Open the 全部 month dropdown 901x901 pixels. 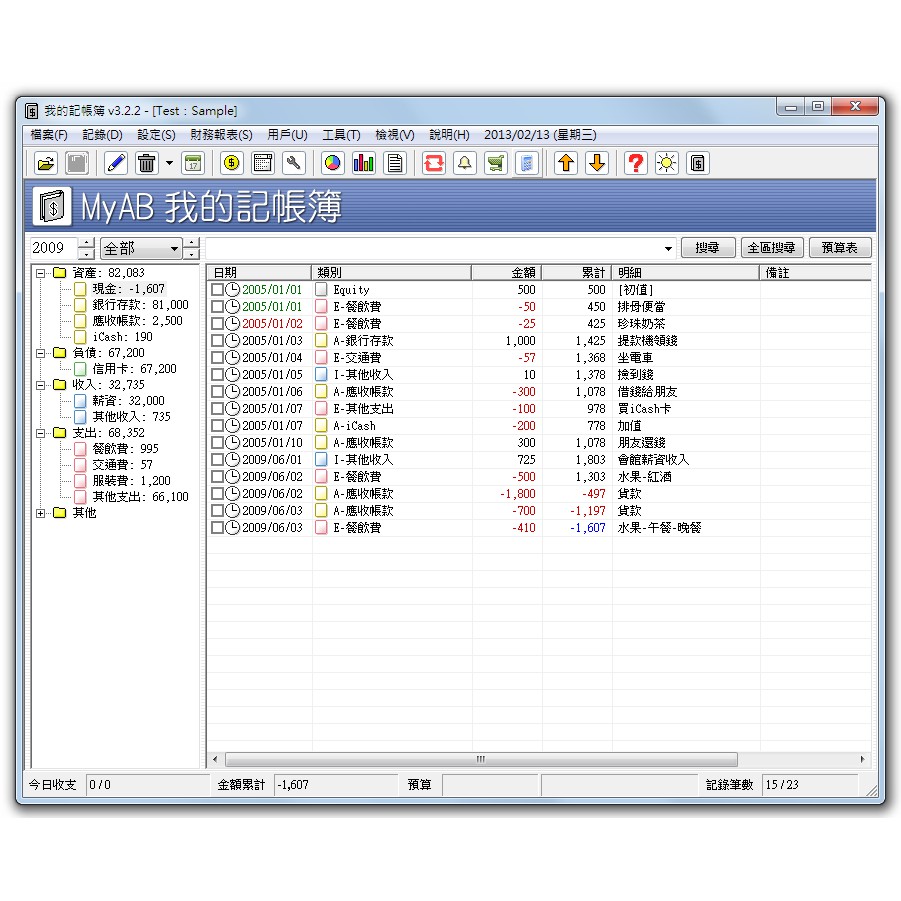pyautogui.click(x=141, y=248)
